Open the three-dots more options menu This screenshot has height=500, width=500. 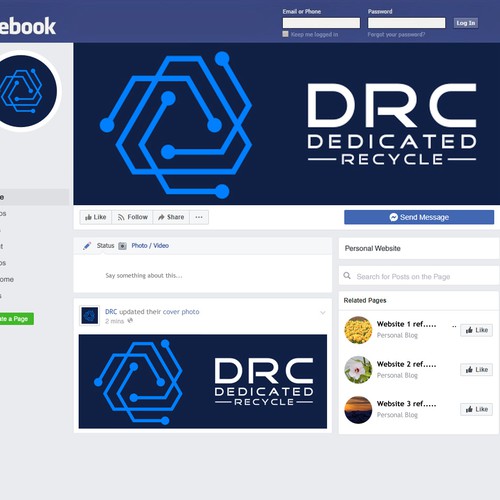tap(199, 217)
